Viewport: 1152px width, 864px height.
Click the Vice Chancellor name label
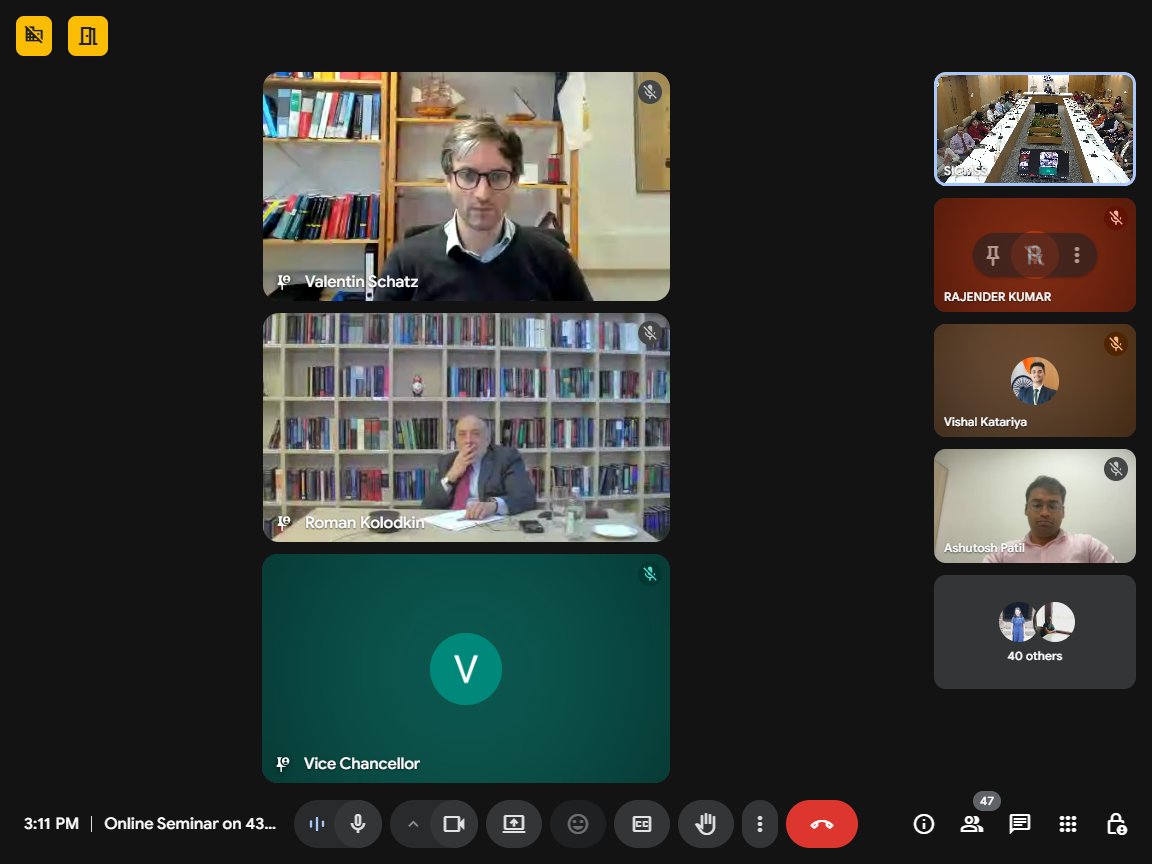(x=361, y=763)
